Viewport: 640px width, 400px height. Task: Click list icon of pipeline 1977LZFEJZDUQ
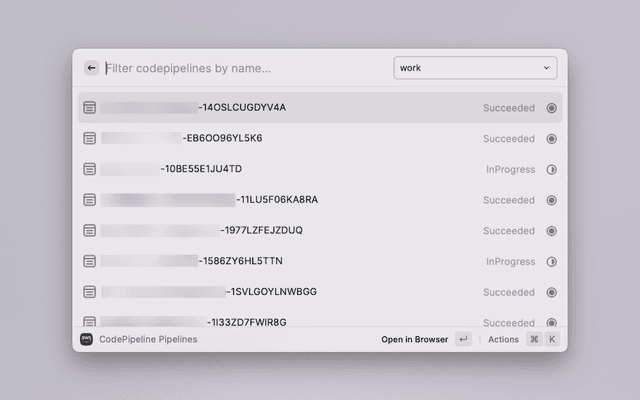click(x=89, y=231)
